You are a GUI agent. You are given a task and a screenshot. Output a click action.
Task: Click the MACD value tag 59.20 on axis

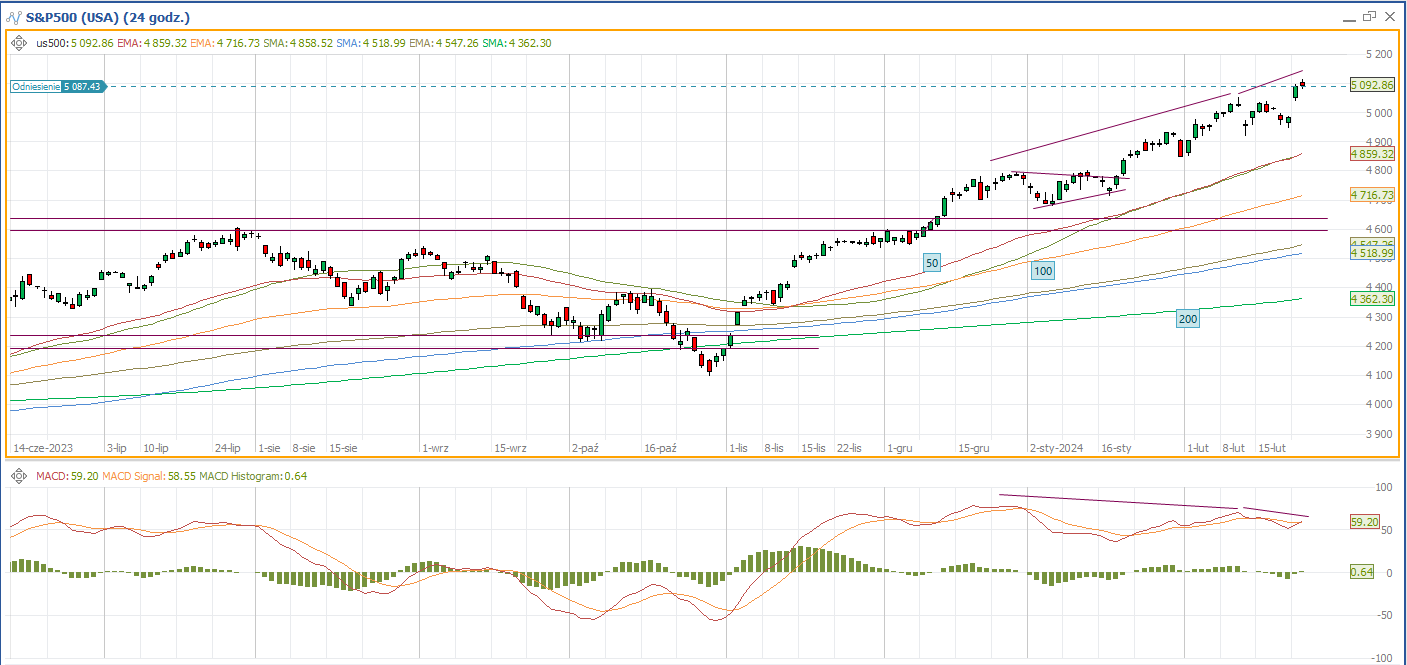1365,522
